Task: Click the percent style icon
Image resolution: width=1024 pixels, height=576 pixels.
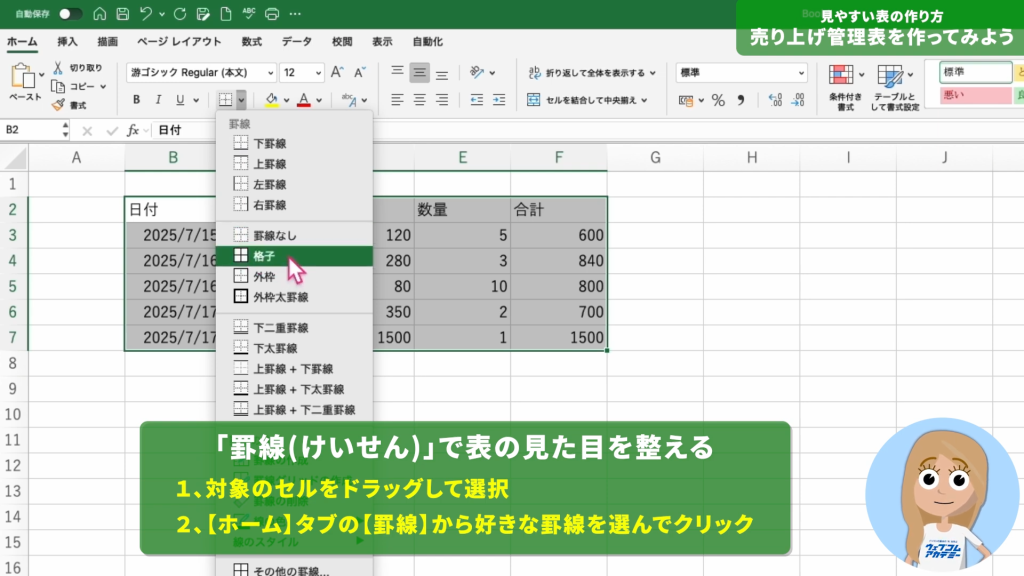Action: tap(717, 100)
